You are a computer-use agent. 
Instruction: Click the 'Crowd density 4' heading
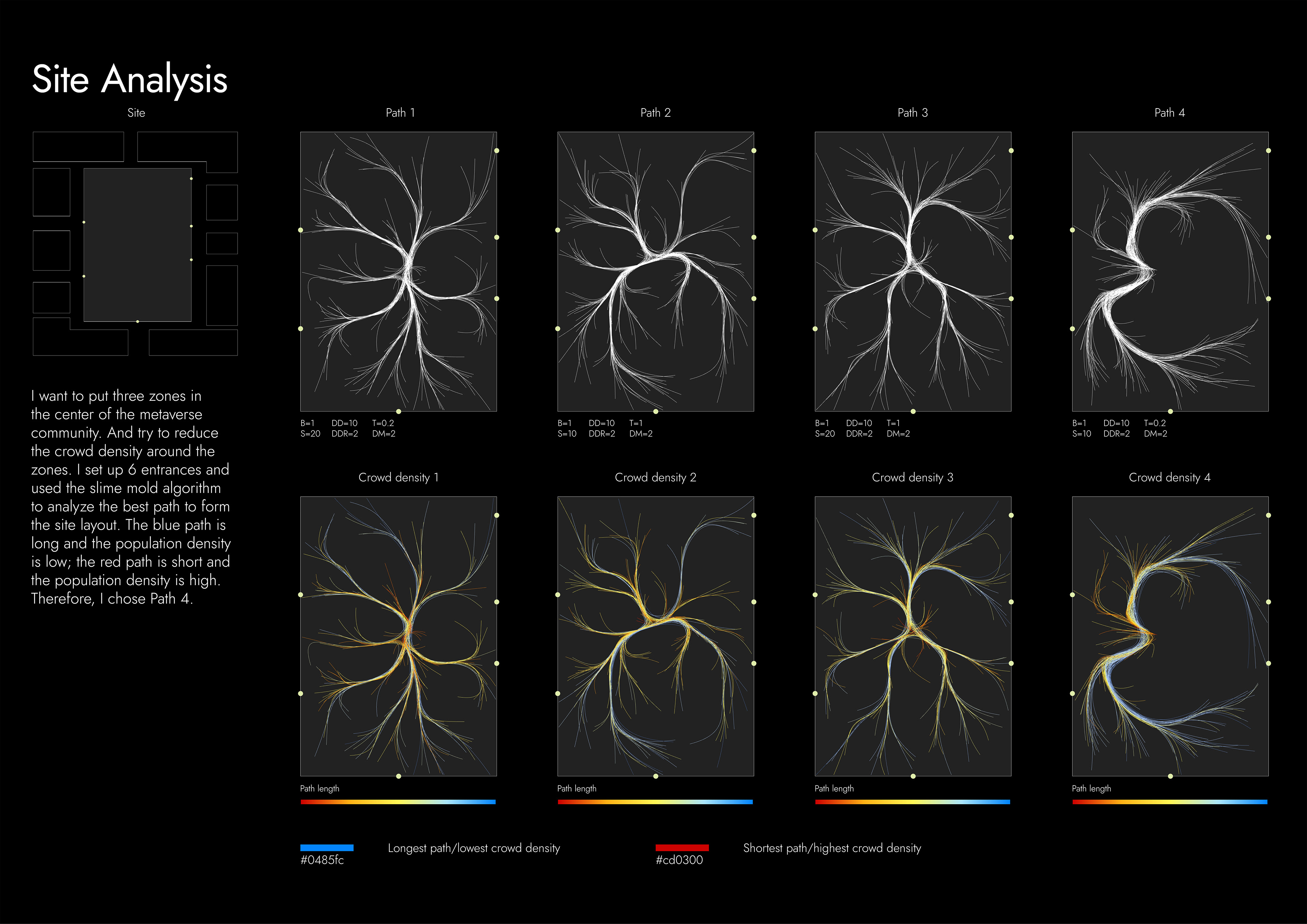1170,478
